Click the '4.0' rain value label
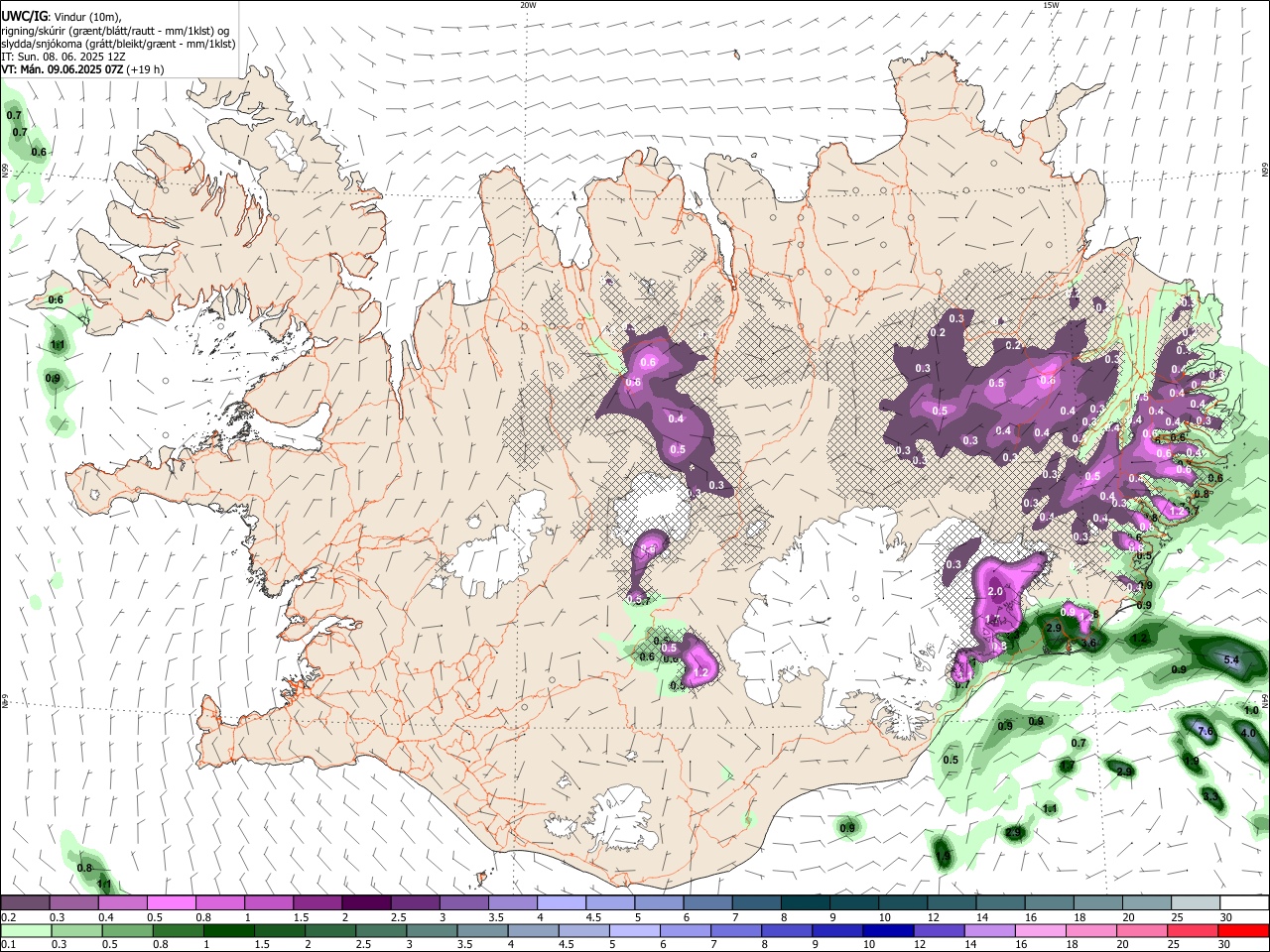 tap(1248, 734)
